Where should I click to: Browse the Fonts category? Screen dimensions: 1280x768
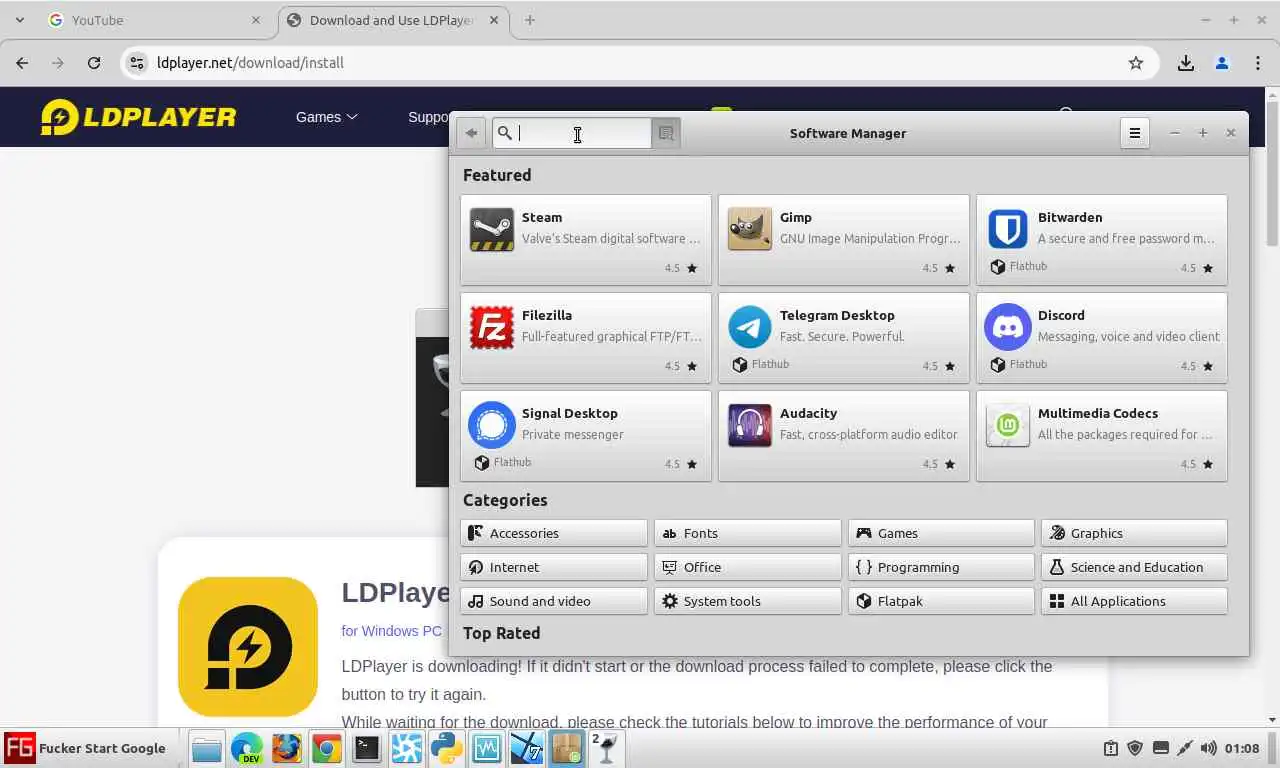point(748,533)
